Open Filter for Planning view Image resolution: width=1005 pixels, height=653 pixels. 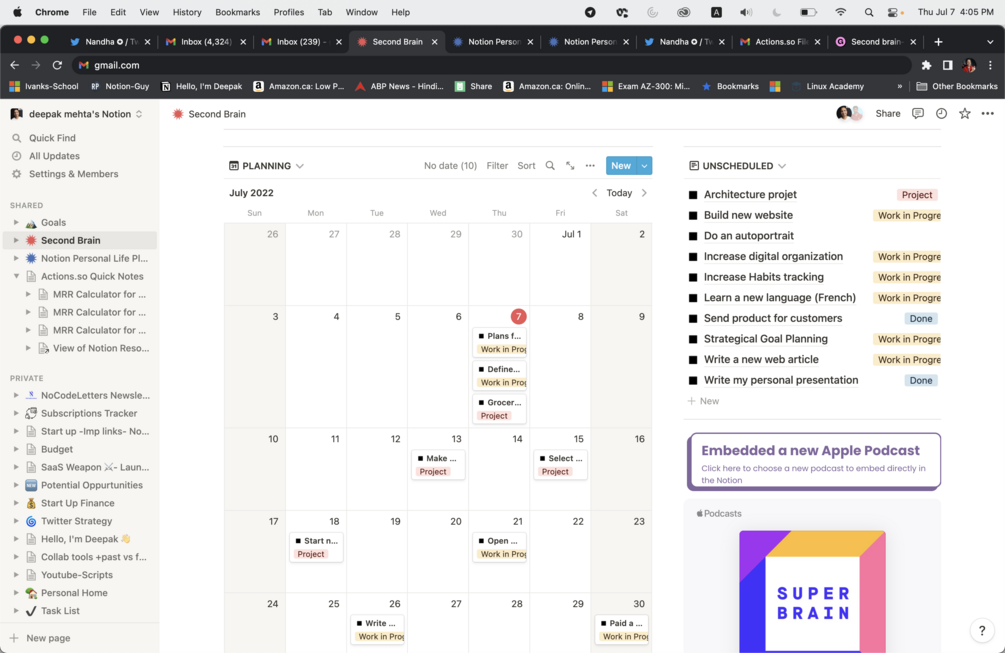(497, 165)
